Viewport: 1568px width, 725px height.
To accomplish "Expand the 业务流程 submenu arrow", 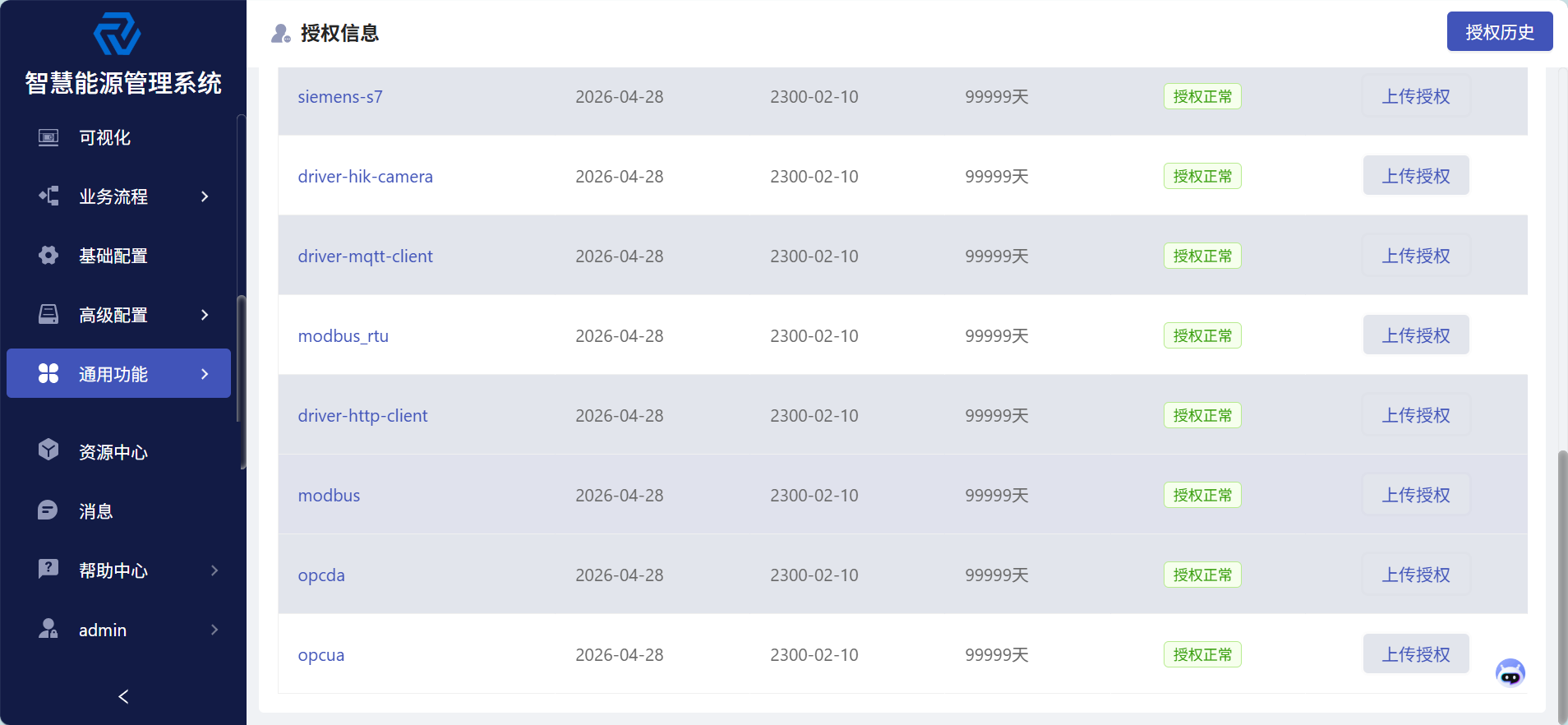I will click(x=205, y=196).
